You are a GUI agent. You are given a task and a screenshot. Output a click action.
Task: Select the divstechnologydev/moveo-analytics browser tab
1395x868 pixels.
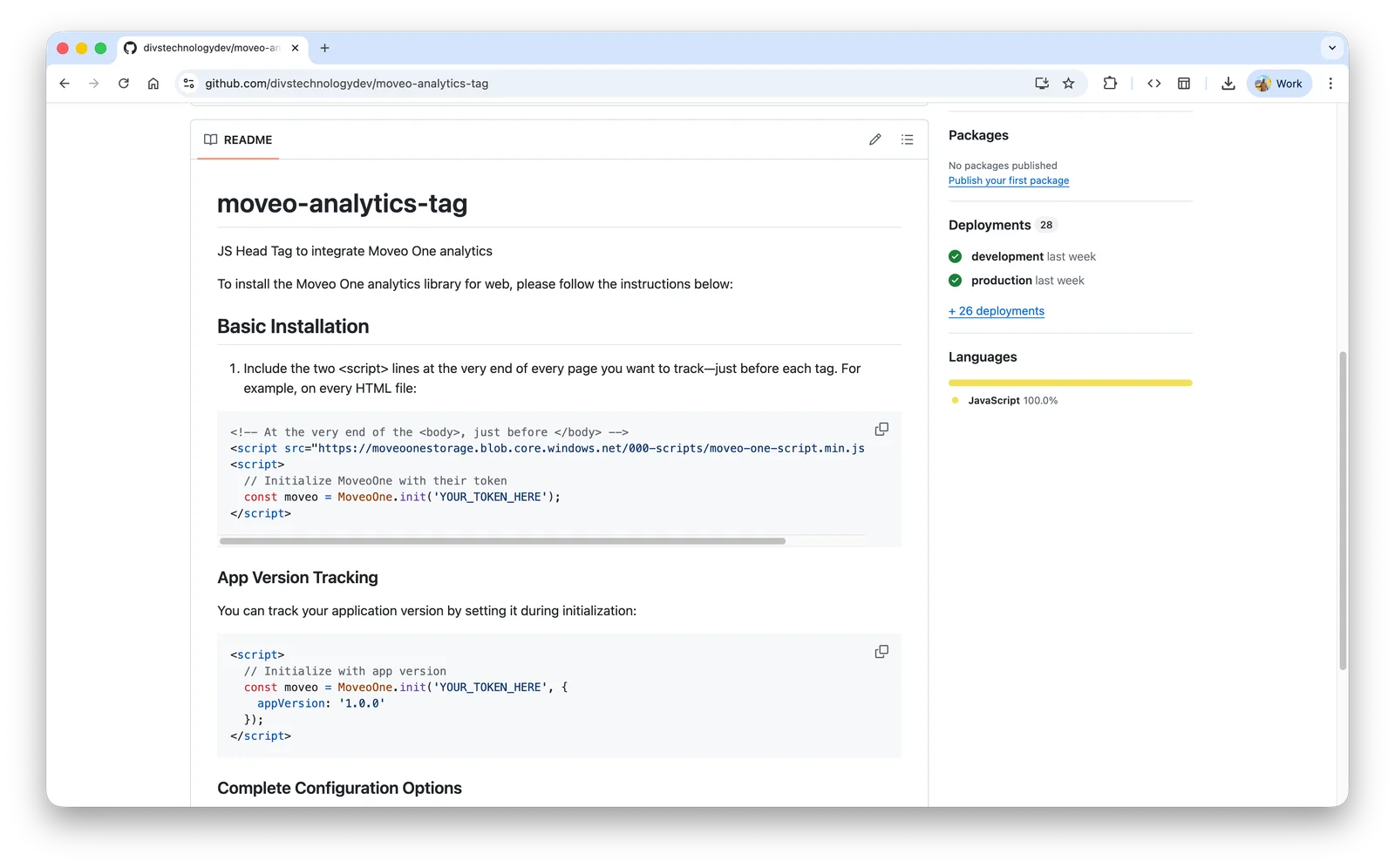click(212, 48)
